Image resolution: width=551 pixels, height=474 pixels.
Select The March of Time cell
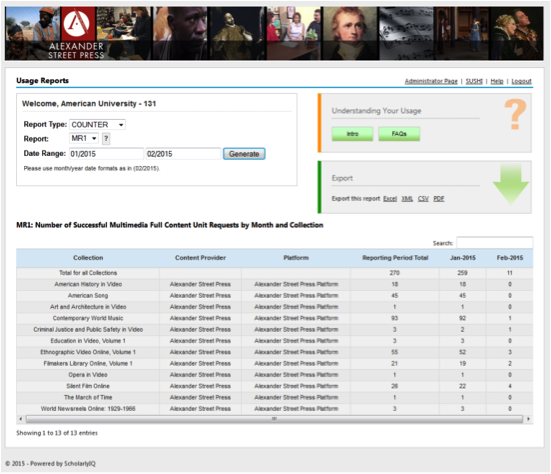tap(88, 397)
